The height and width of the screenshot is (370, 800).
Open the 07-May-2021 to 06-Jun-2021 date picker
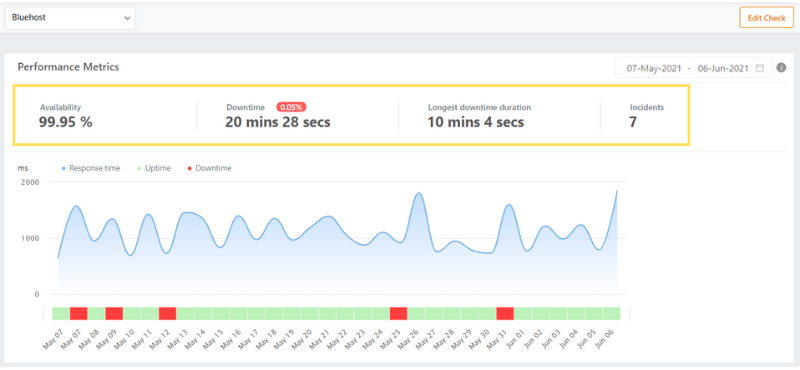click(x=694, y=68)
